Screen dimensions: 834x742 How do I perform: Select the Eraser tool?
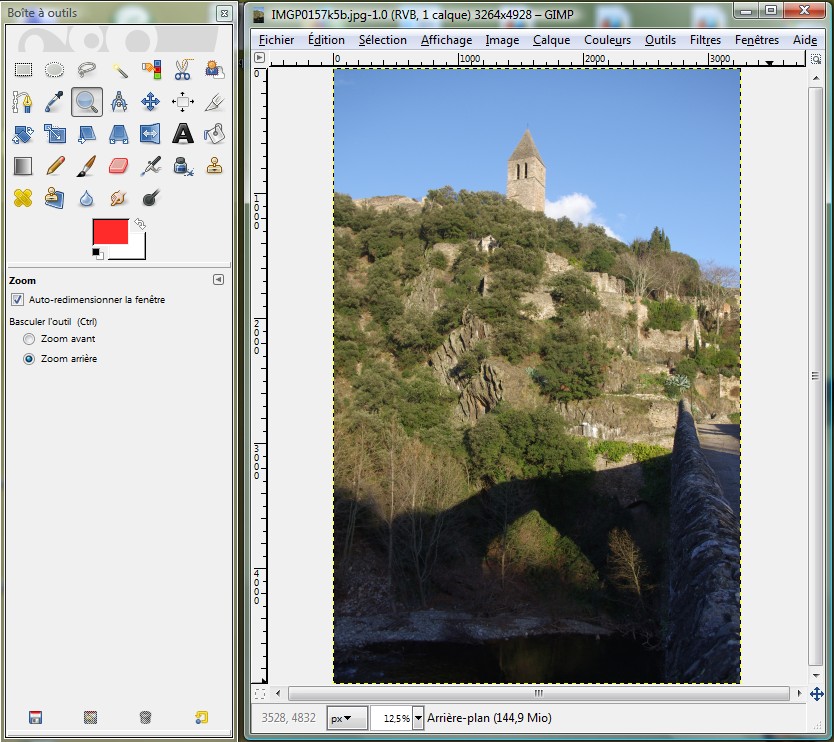119,166
